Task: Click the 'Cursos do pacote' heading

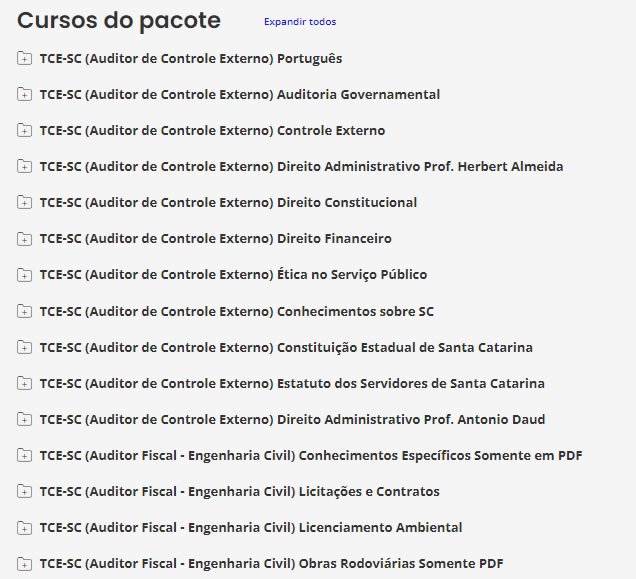Action: (x=119, y=21)
